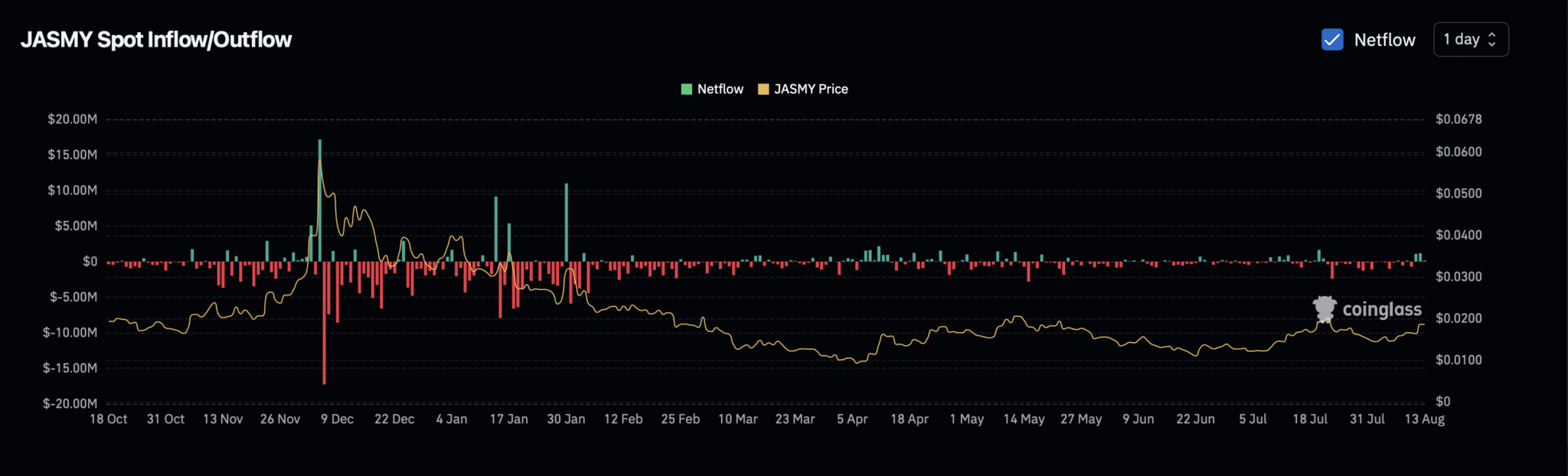Select the 27 May date label

click(x=1081, y=419)
